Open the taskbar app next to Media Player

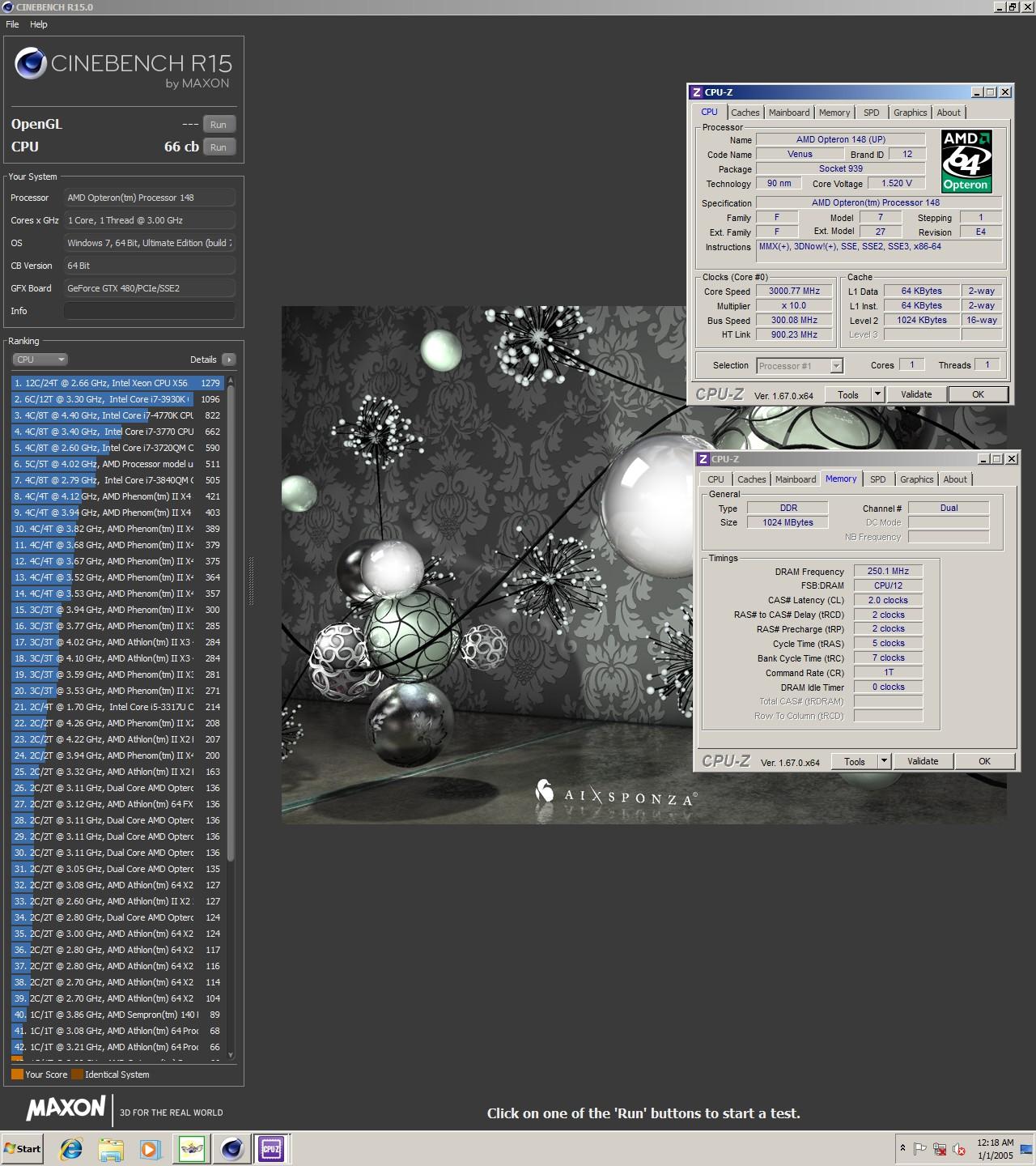coord(192,1148)
